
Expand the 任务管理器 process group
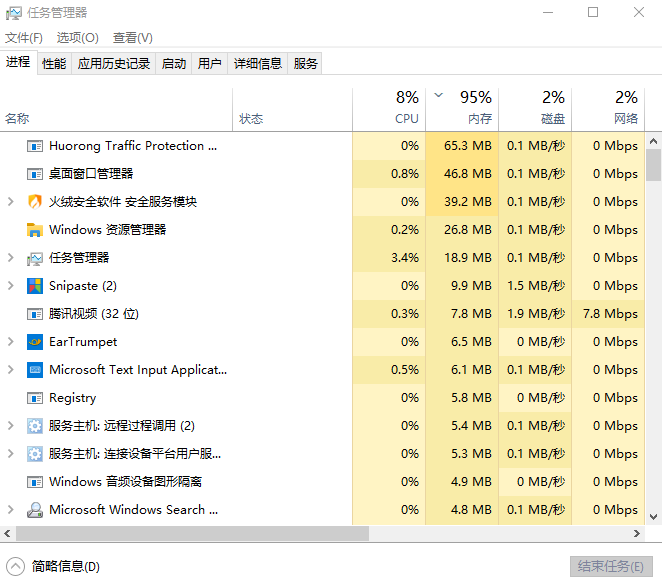[11, 258]
